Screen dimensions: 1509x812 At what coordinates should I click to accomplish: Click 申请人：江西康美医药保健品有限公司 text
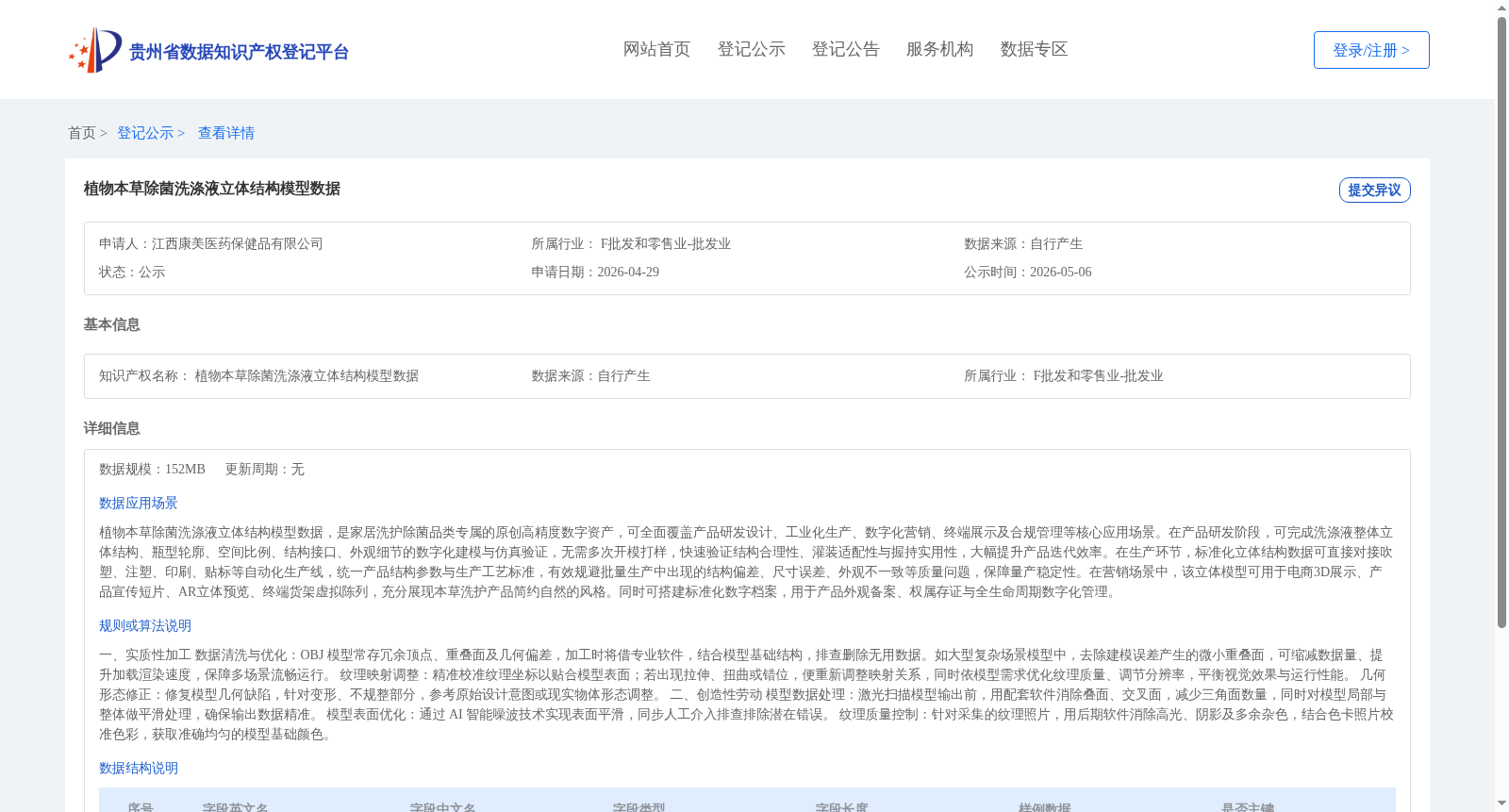(x=211, y=243)
